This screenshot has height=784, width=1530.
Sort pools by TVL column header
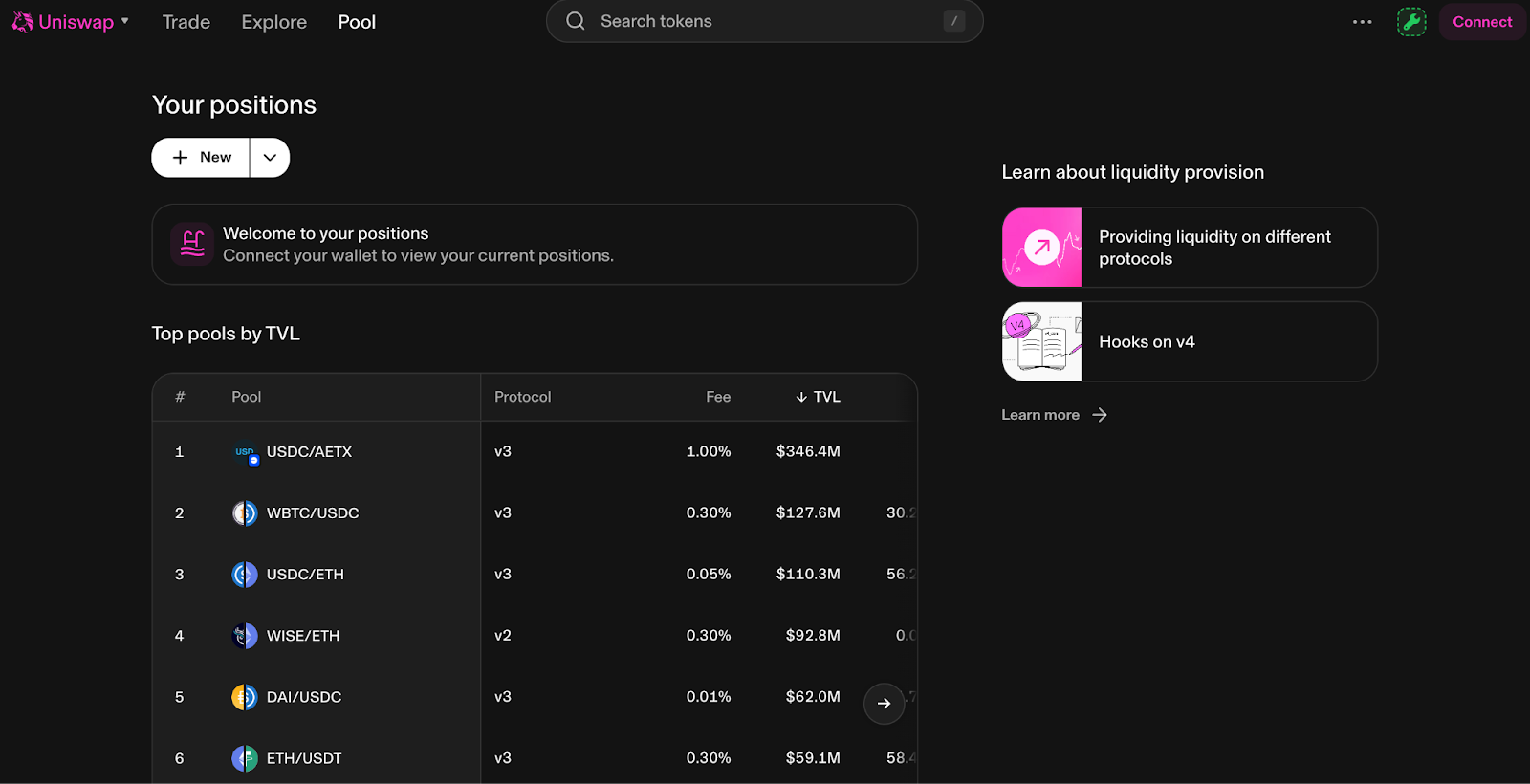(819, 397)
